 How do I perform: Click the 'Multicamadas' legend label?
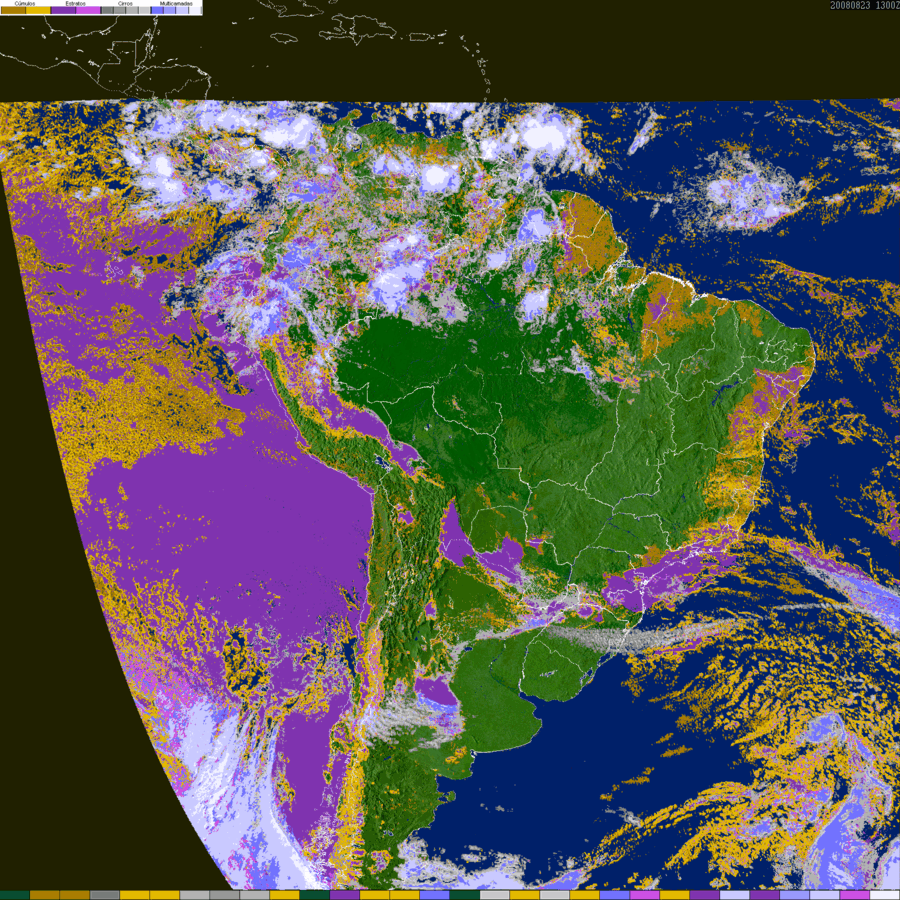(x=176, y=3)
